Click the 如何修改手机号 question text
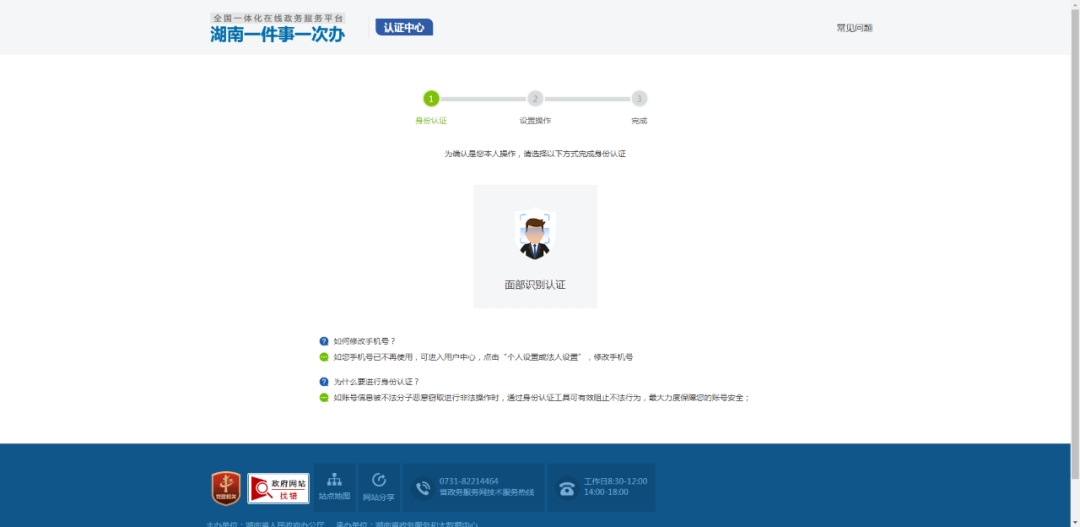The width and height of the screenshot is (1080, 527). tap(364, 341)
